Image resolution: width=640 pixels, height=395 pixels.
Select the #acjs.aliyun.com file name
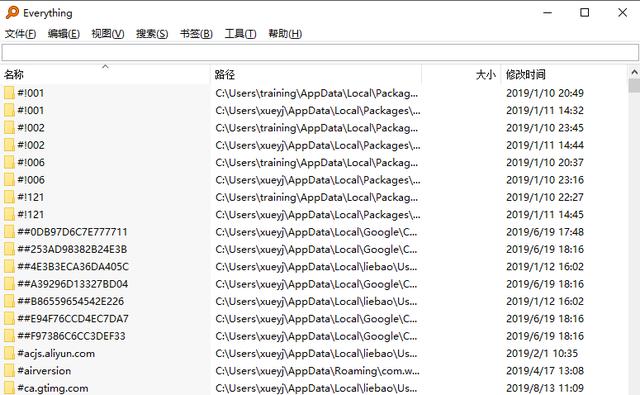coord(56,353)
